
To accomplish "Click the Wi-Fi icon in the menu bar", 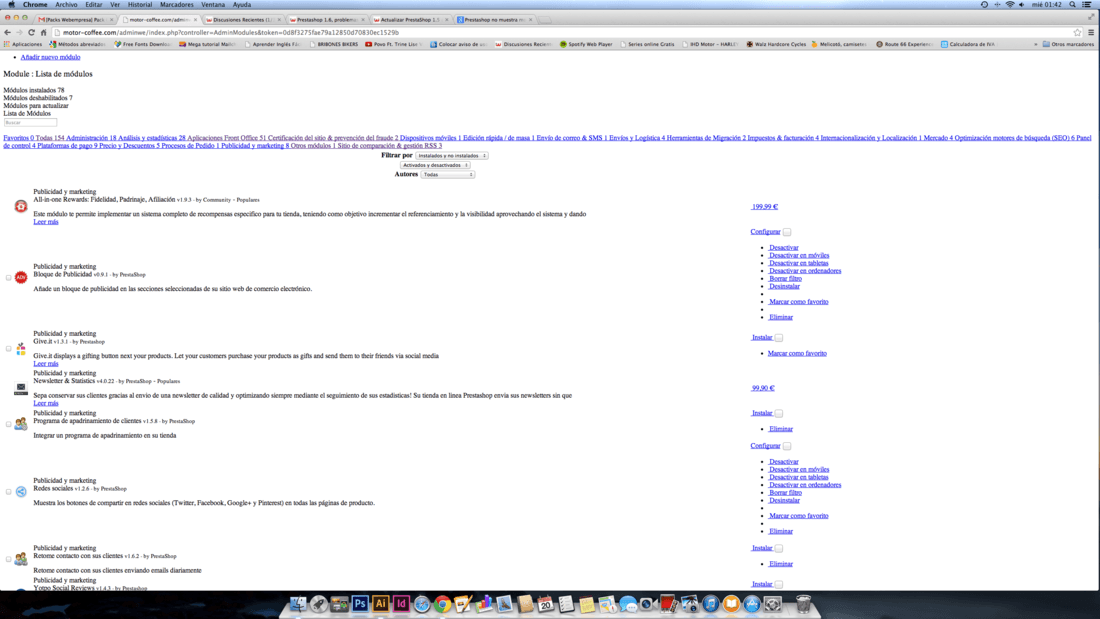I will pos(1010,4).
